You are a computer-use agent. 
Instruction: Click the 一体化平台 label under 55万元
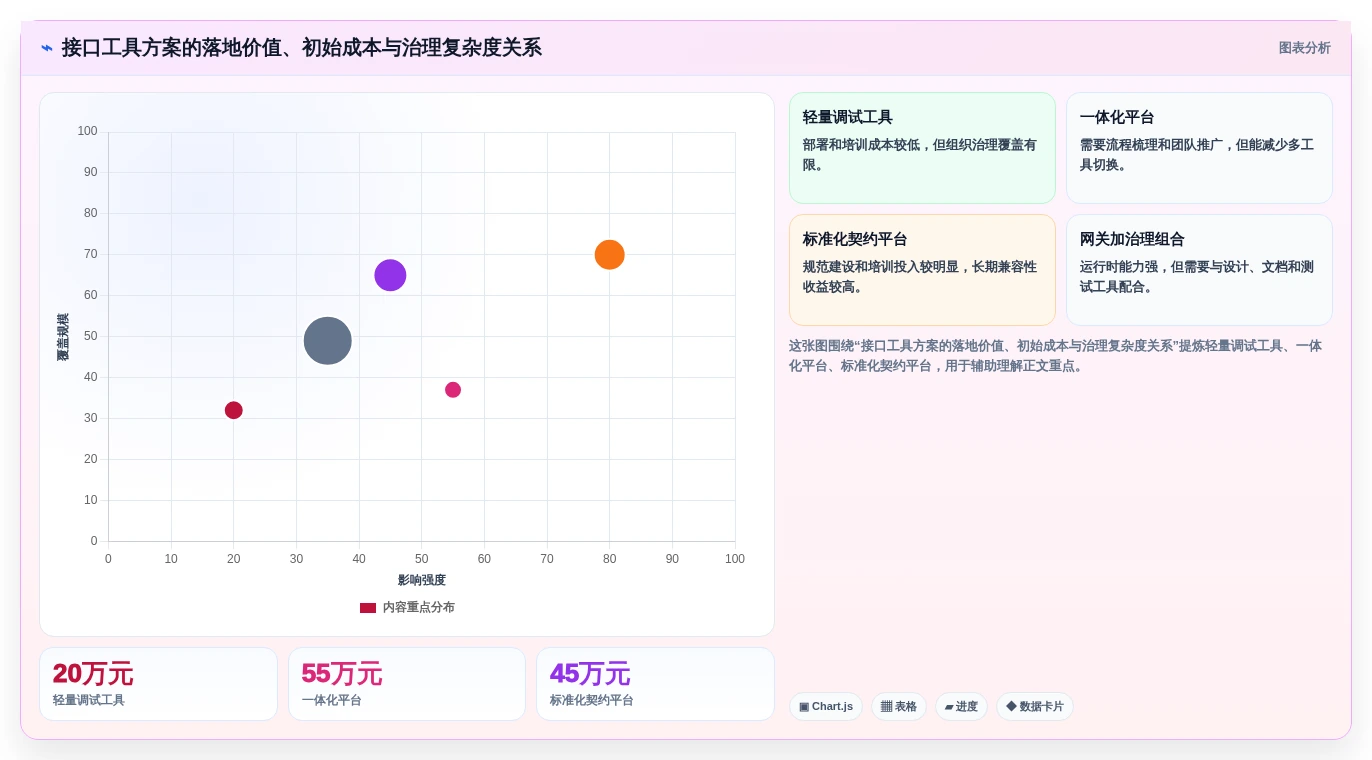332,701
